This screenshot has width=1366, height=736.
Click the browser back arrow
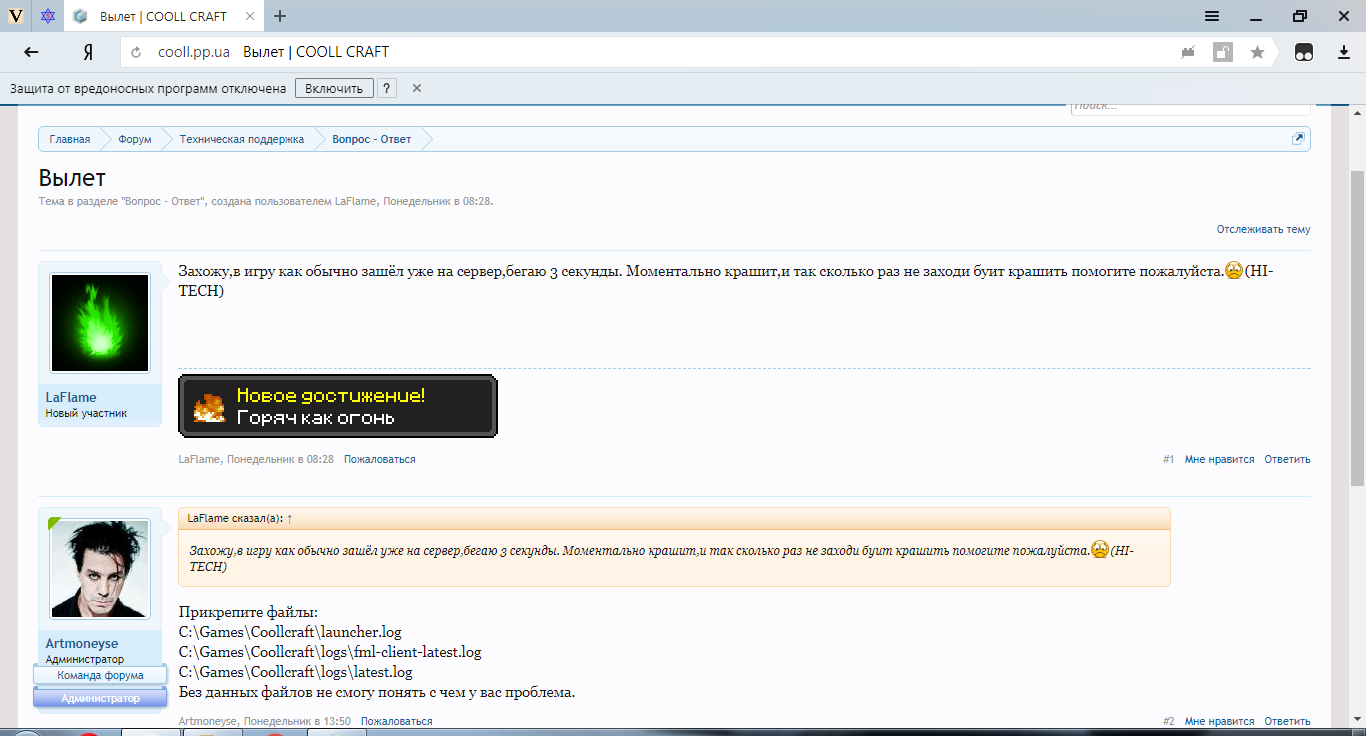[x=31, y=52]
